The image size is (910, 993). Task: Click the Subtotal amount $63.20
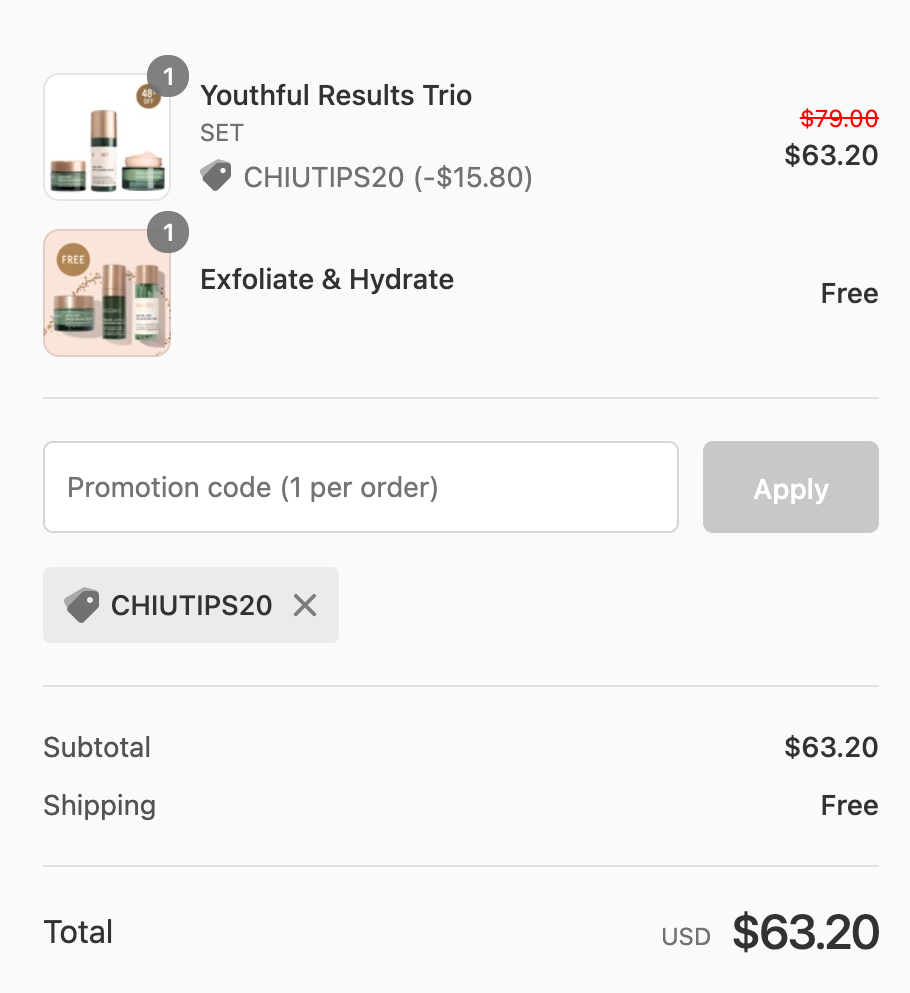pos(831,747)
